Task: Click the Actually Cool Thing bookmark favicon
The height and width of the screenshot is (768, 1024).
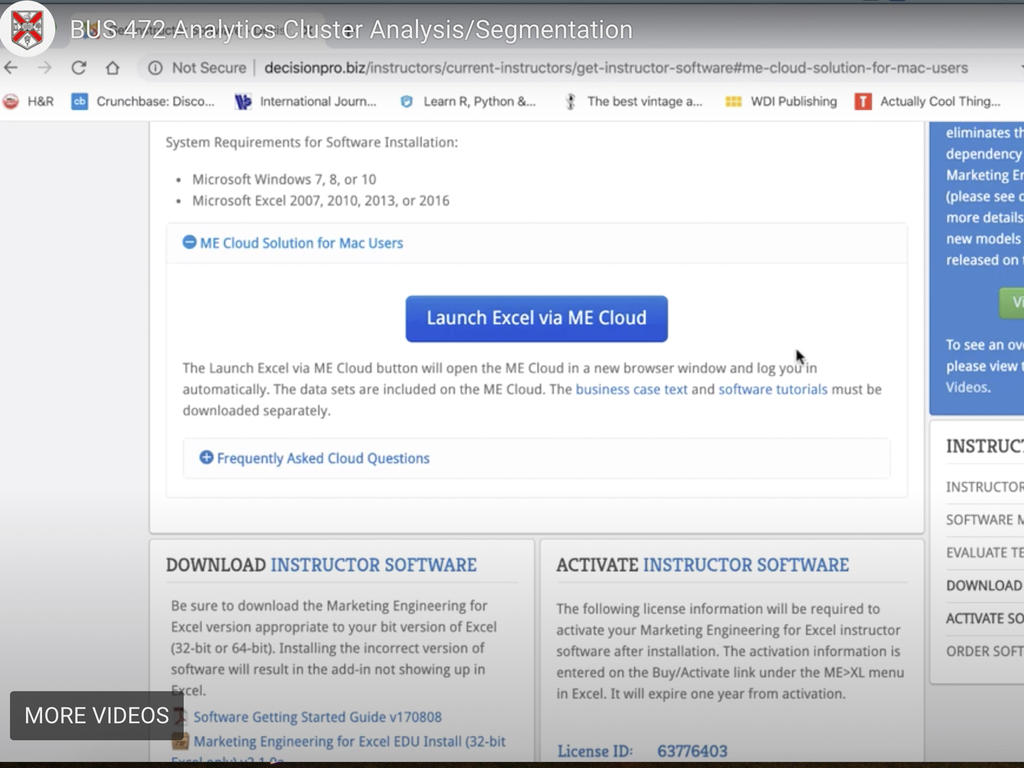Action: 863,101
